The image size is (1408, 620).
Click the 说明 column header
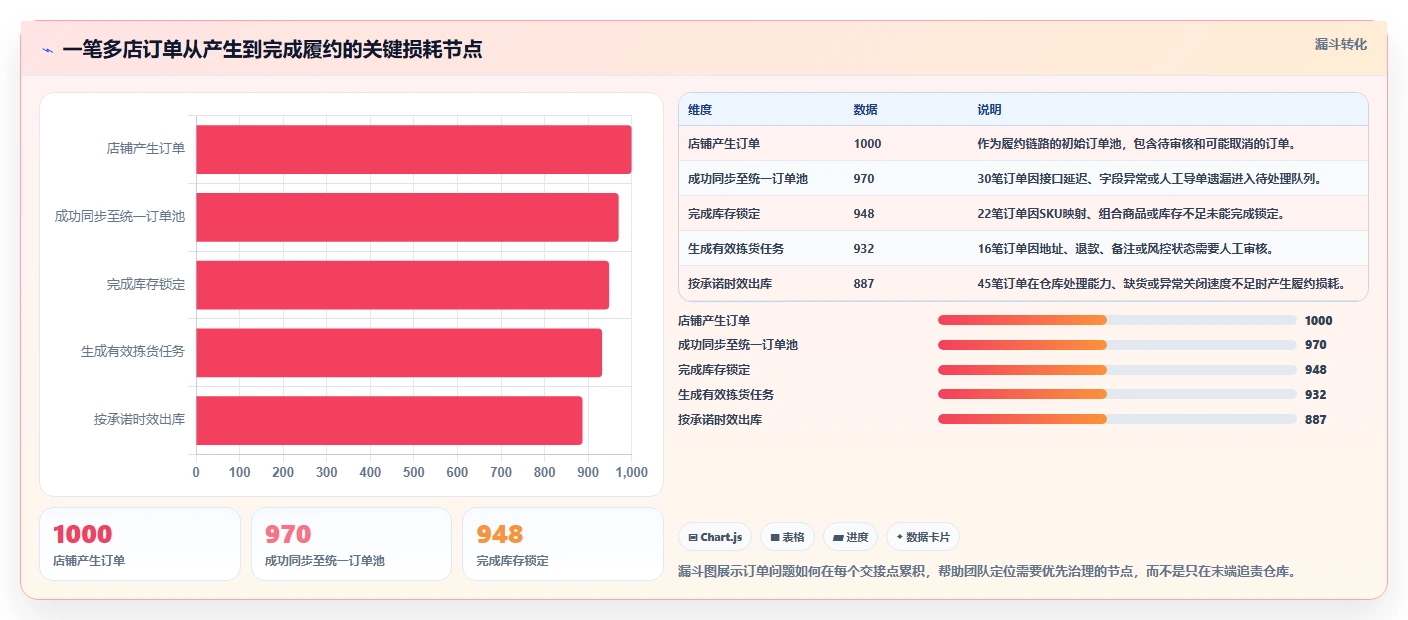pyautogui.click(x=990, y=110)
